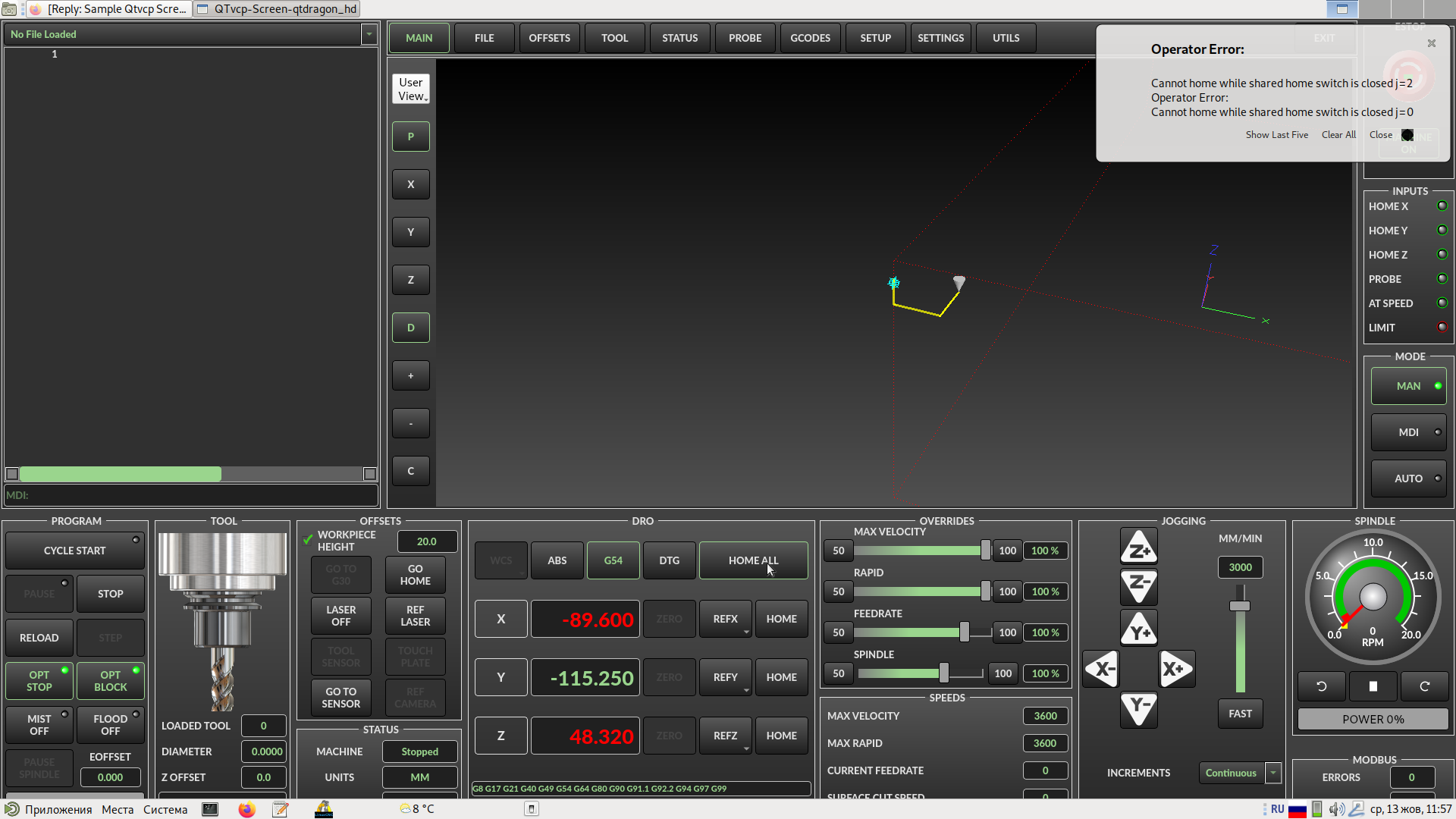Image resolution: width=1456 pixels, height=819 pixels.
Task: Click Clear All in error notification
Action: pyautogui.click(x=1338, y=135)
